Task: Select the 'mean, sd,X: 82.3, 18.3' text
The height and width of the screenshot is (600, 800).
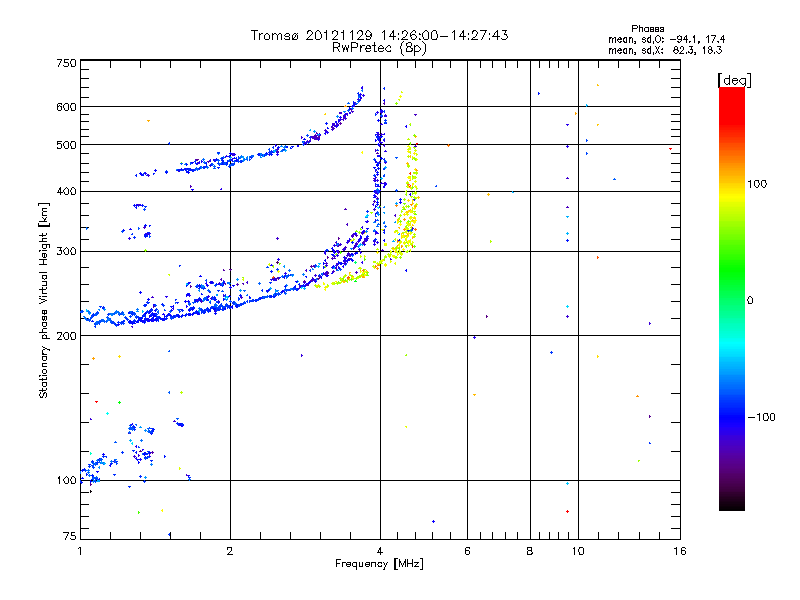Action: 665,51
